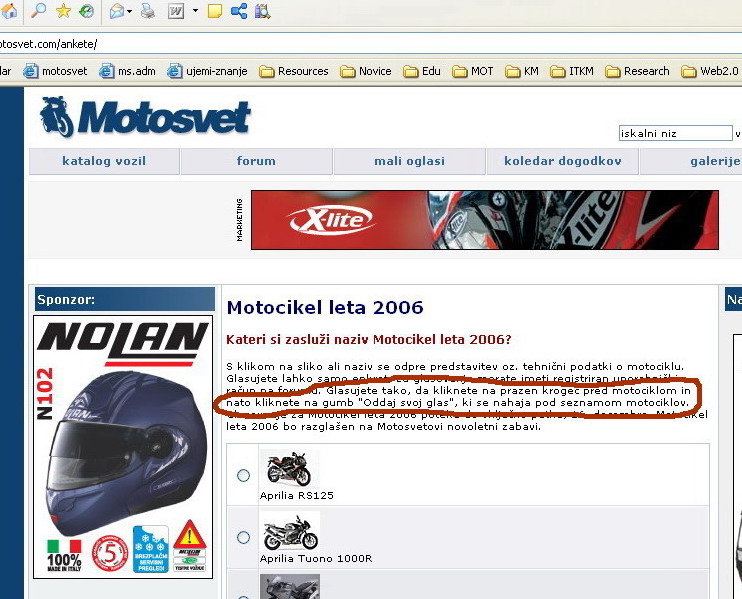Click the 'Sponzor:' panel header
Image resolution: width=742 pixels, height=599 pixels.
124,300
